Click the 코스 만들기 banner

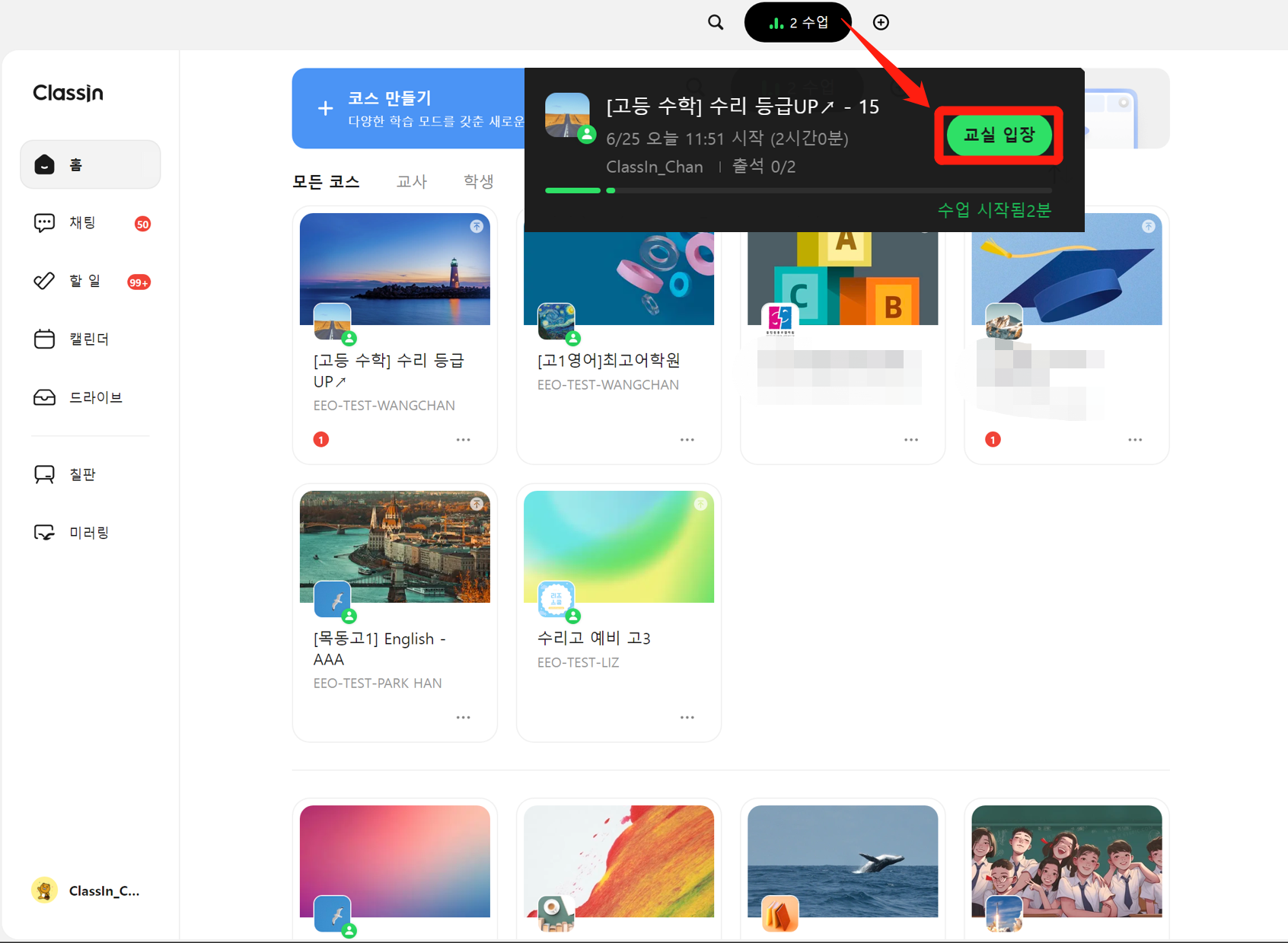point(409,109)
